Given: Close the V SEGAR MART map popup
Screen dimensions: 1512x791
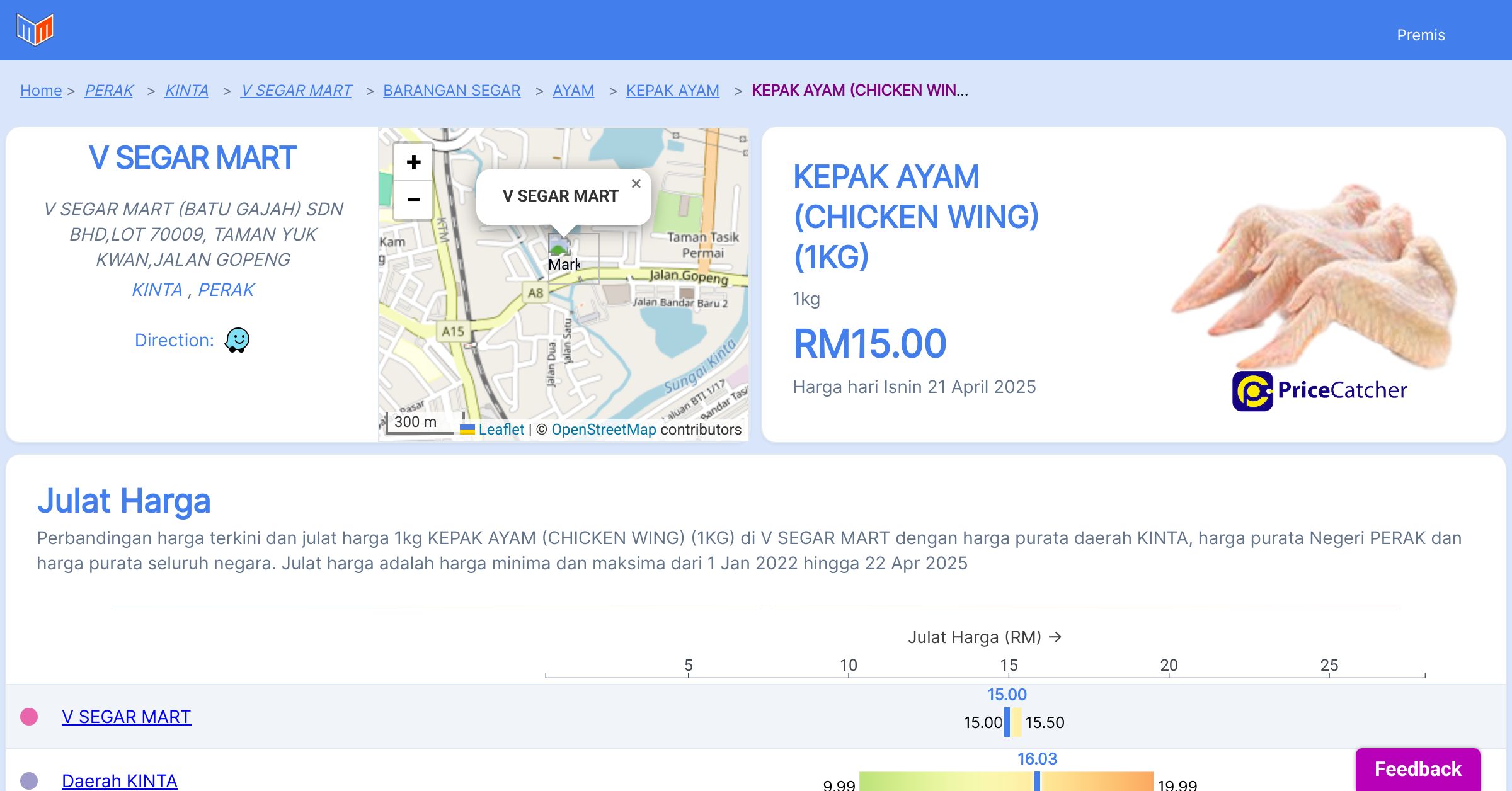Looking at the screenshot, I should [636, 184].
